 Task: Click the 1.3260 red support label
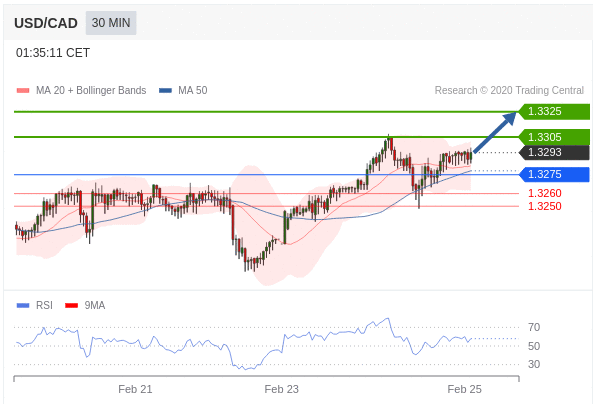545,193
